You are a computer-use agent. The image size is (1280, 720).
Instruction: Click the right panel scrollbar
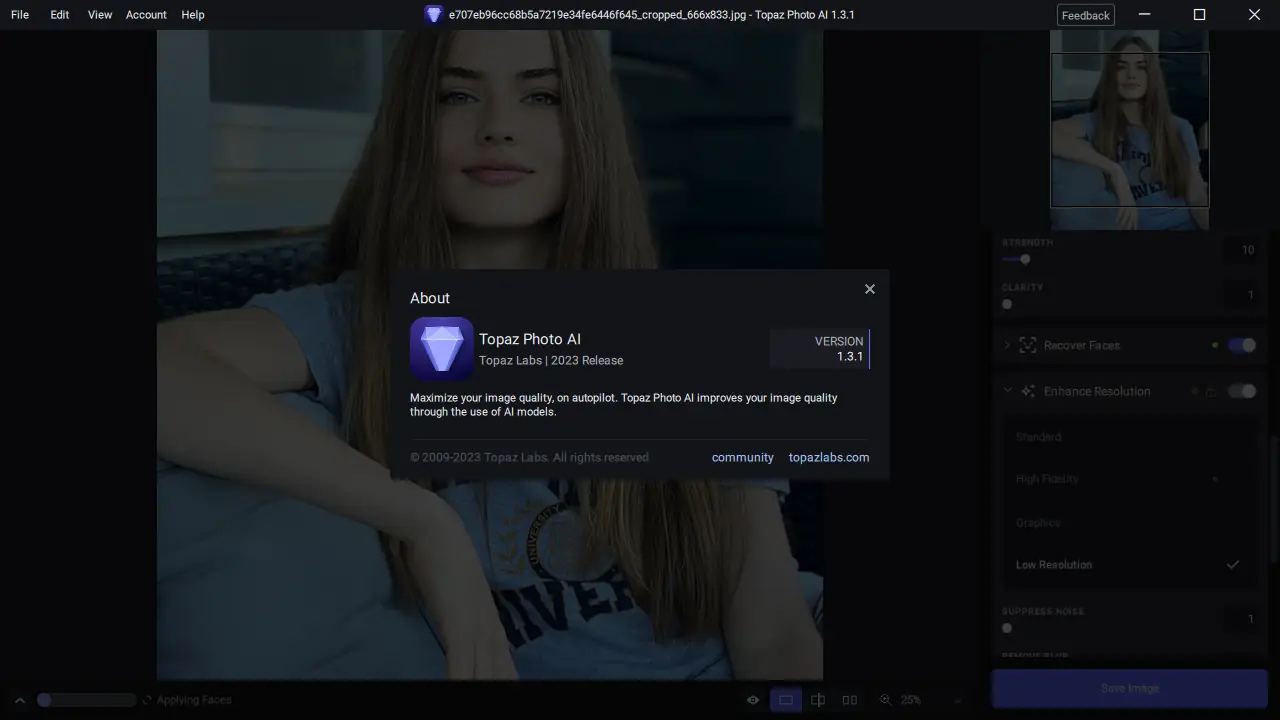coord(1274,498)
